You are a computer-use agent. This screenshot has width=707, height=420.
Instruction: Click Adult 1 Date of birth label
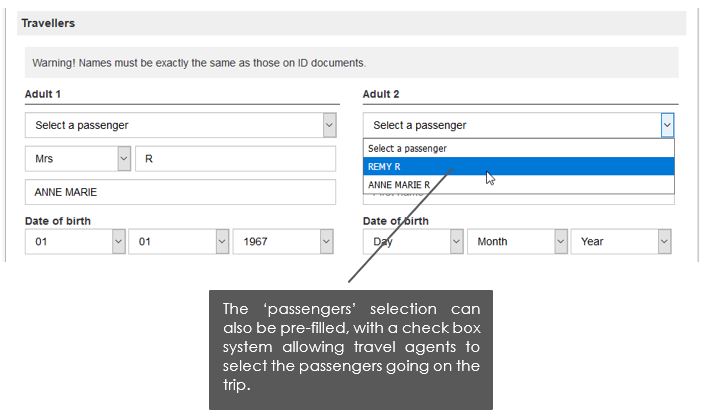[x=60, y=221]
